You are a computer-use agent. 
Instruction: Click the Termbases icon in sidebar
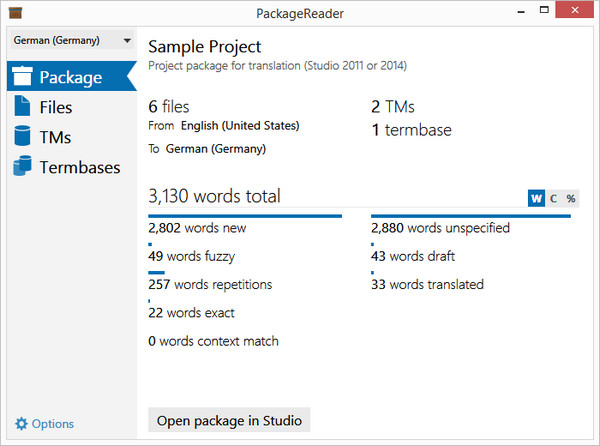pyautogui.click(x=23, y=167)
